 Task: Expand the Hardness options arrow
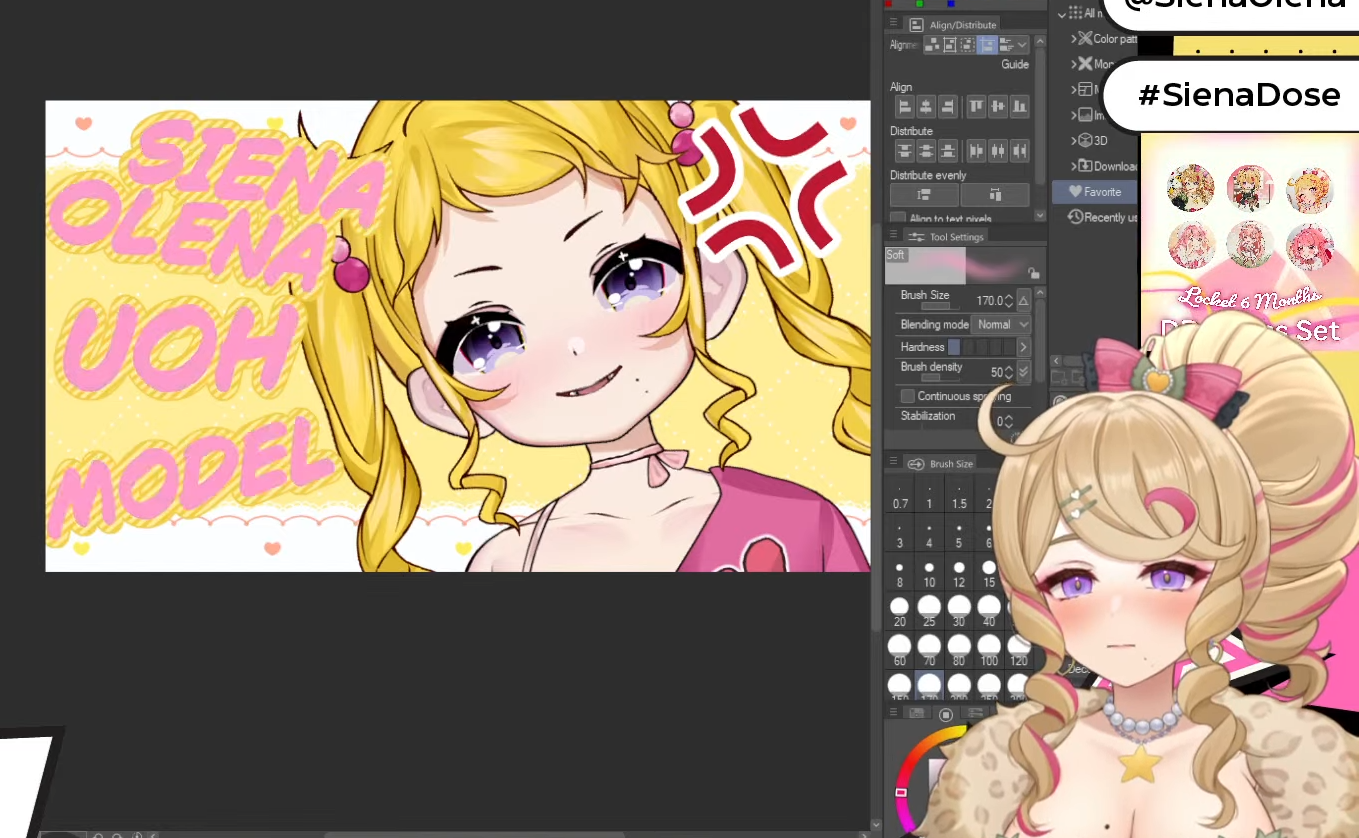coord(1023,347)
